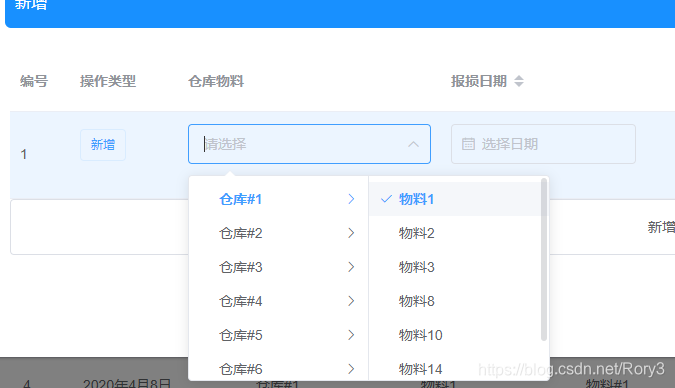The image size is (675, 388).
Task: Expand the arrow beside 仓库#4
Action: pos(351,301)
